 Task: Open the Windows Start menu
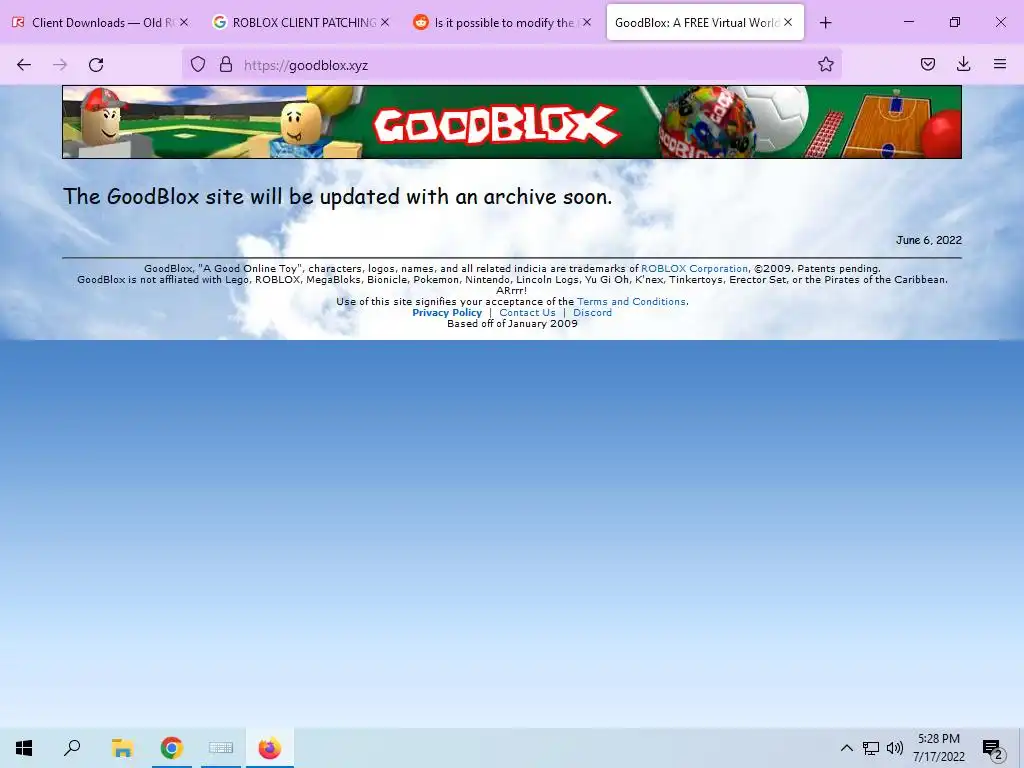pyautogui.click(x=24, y=748)
